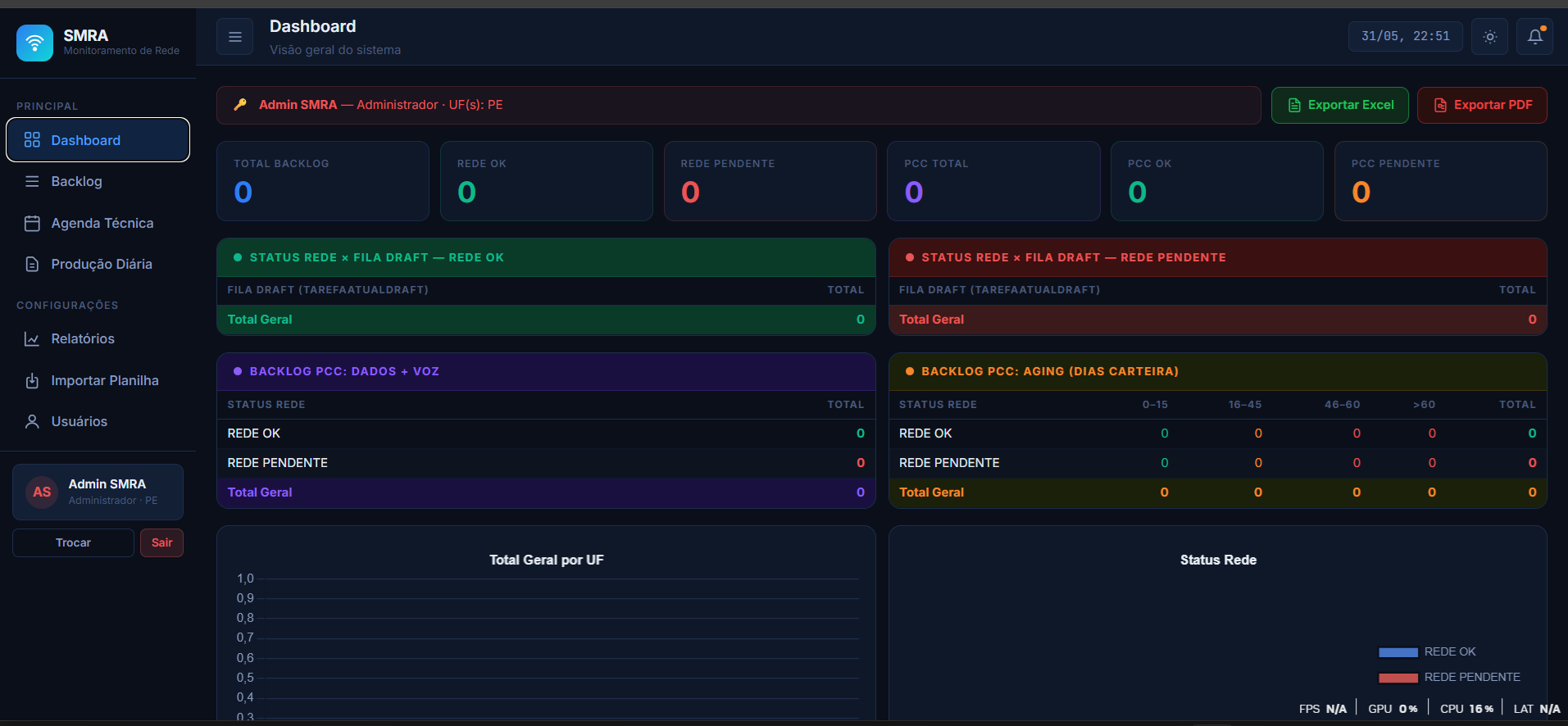Click REDE PENDENTE row in Dados + Voz table
Viewport: 1568px width, 726px height.
(x=546, y=463)
